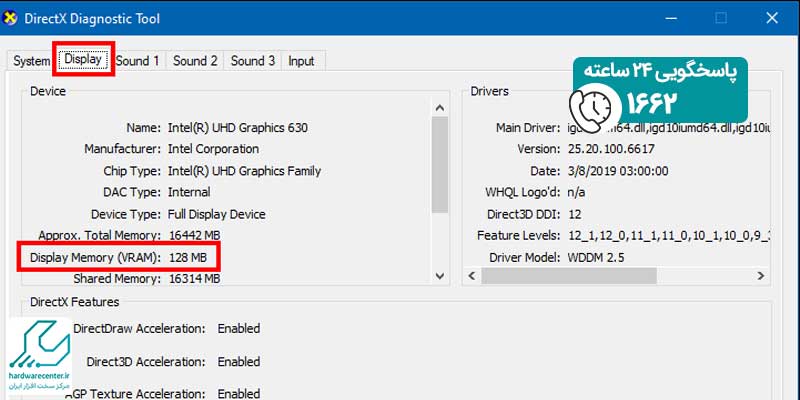Image resolution: width=800 pixels, height=400 pixels.
Task: Click the Chip Type value Intel(R) UHD Graphics Family
Action: [x=244, y=171]
